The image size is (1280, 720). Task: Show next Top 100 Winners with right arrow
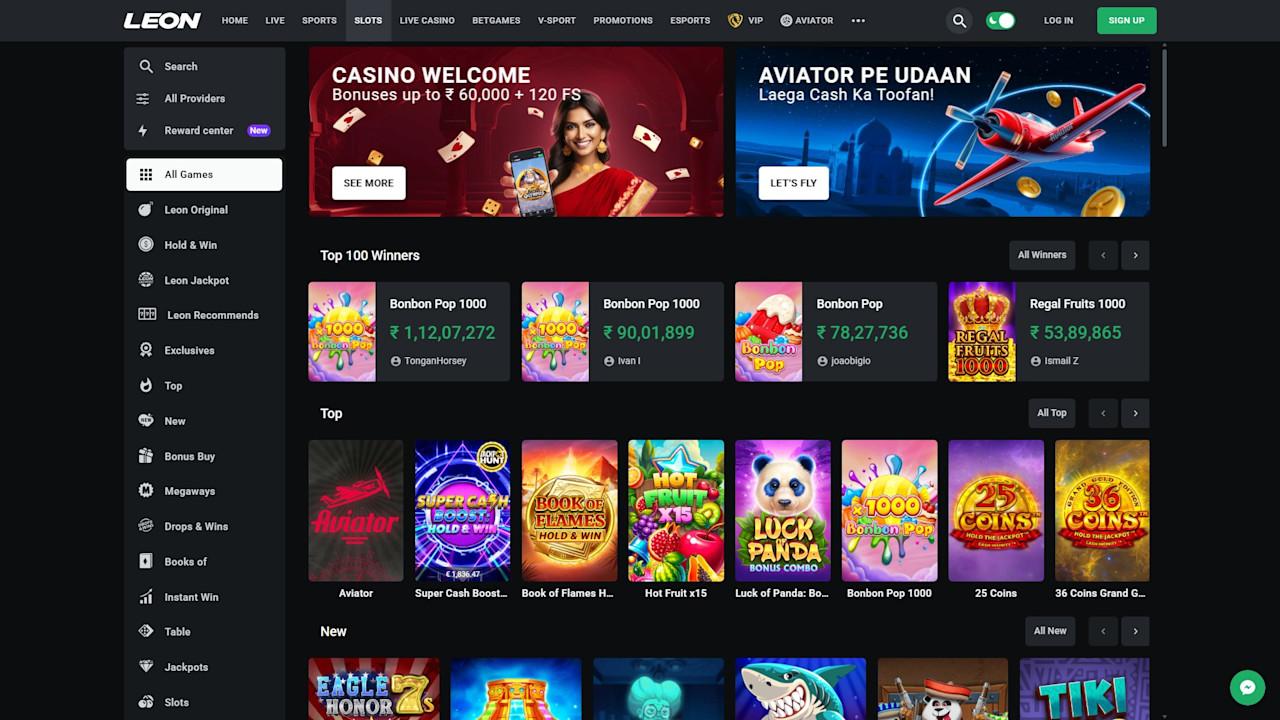click(x=1135, y=255)
